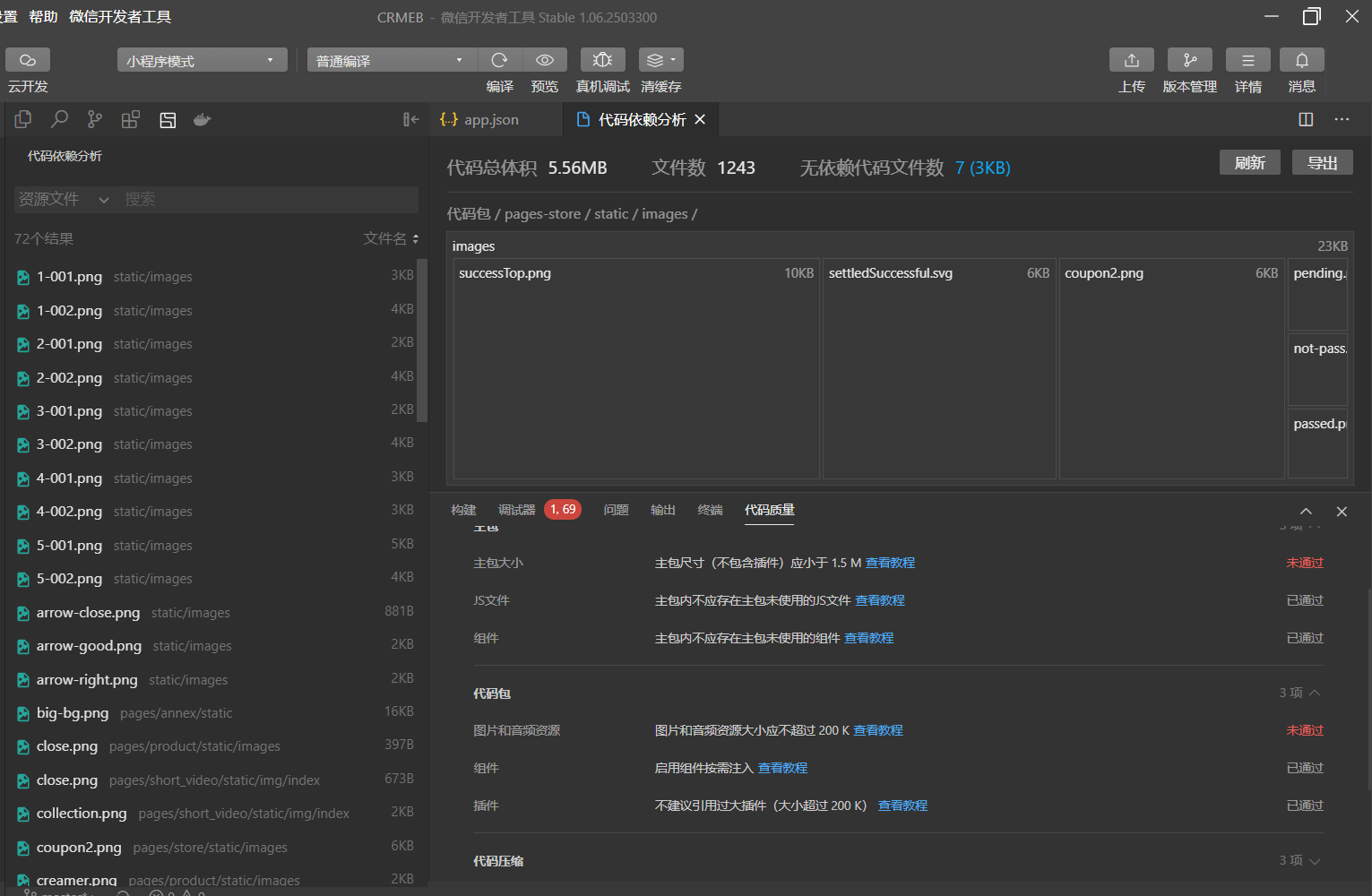Select the coupon2.png treemap block

pyautogui.click(x=1171, y=368)
